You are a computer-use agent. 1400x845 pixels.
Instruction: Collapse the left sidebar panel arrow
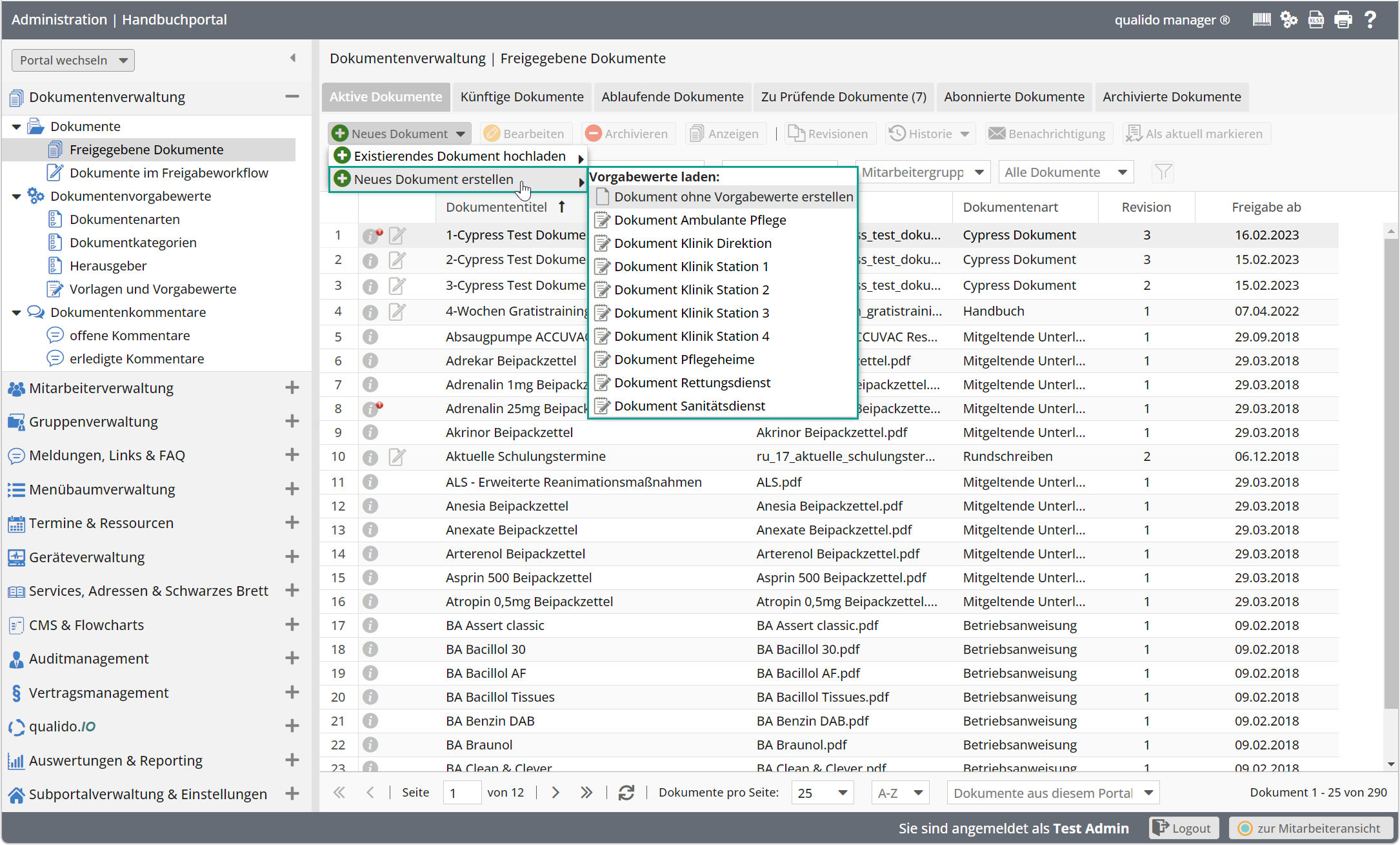(x=293, y=58)
